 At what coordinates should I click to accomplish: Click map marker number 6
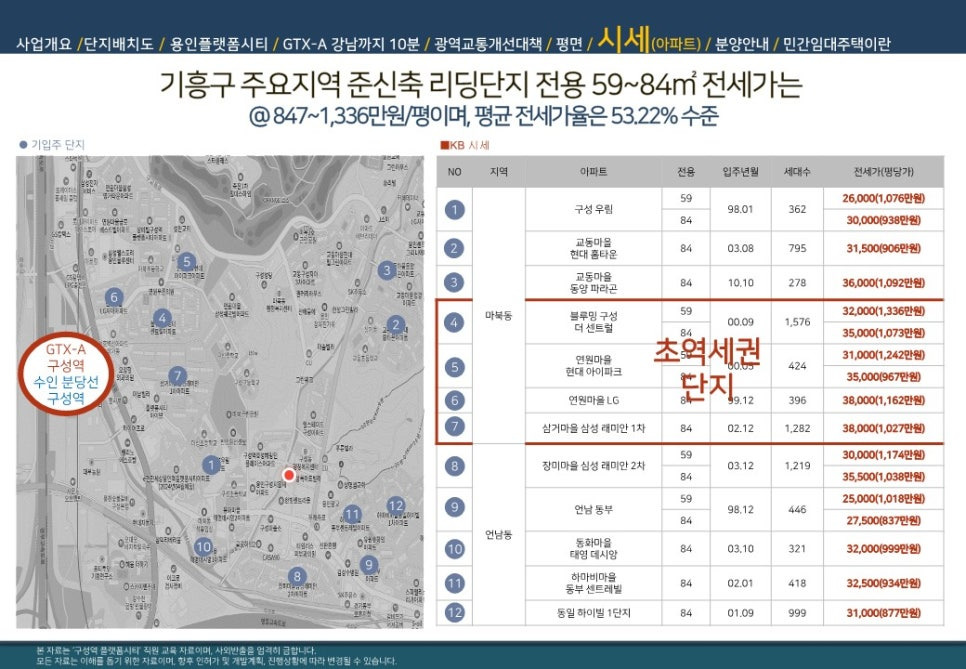pos(113,298)
